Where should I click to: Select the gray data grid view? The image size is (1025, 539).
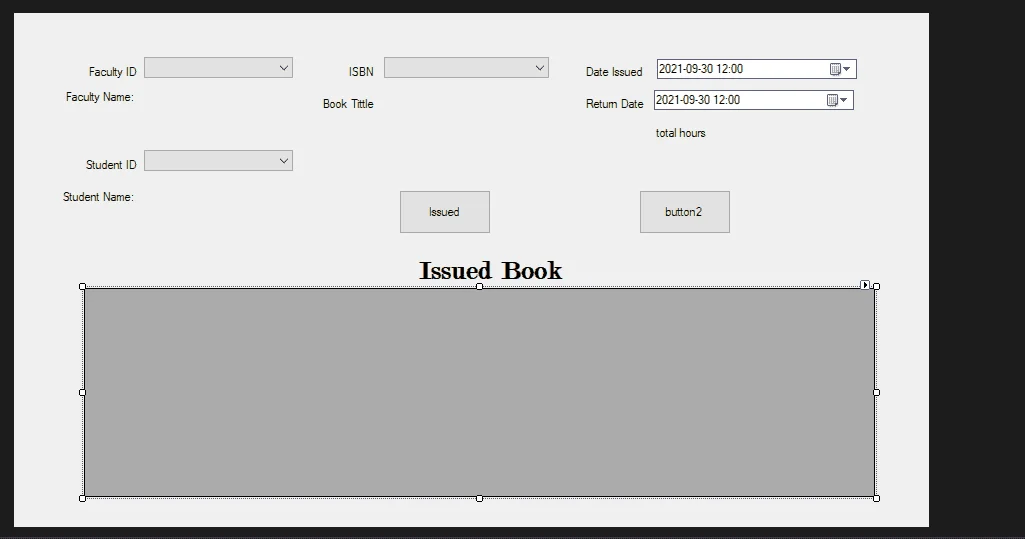[479, 392]
